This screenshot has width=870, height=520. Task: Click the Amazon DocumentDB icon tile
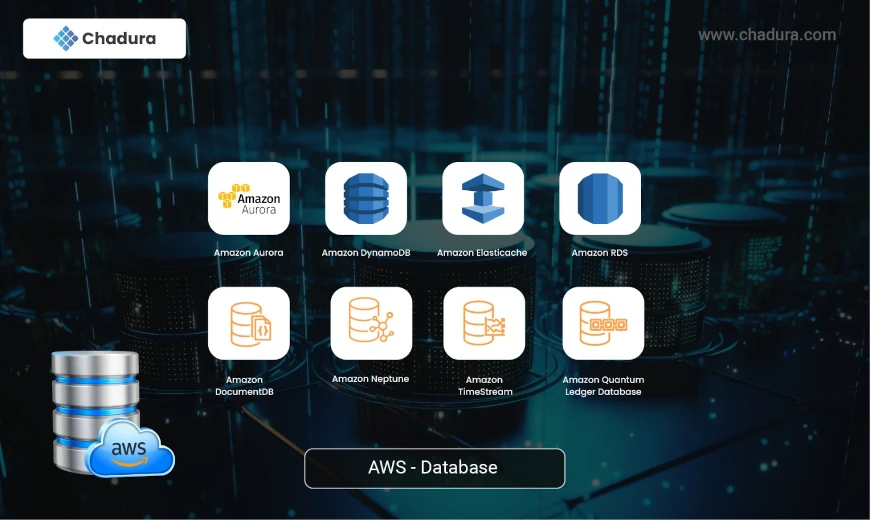point(249,324)
